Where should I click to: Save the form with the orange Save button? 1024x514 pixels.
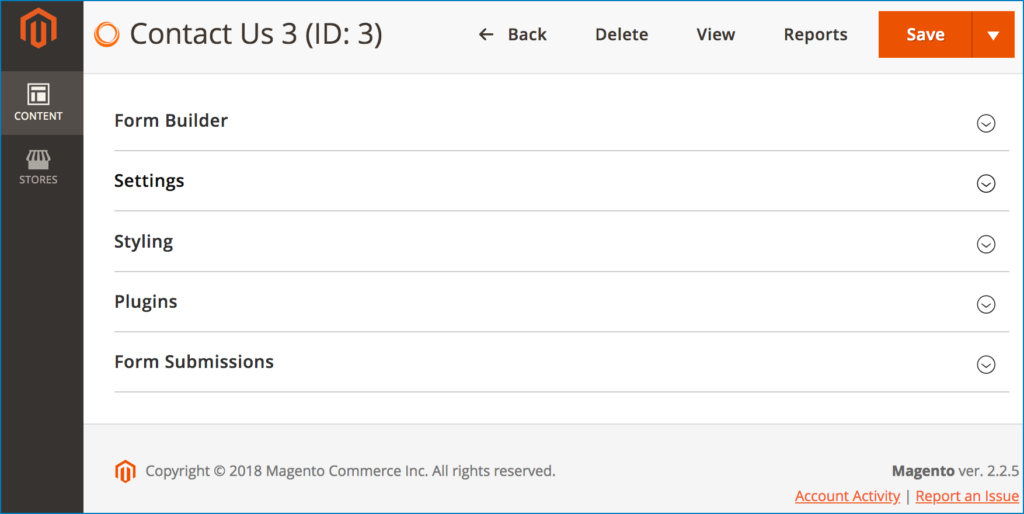pos(925,35)
